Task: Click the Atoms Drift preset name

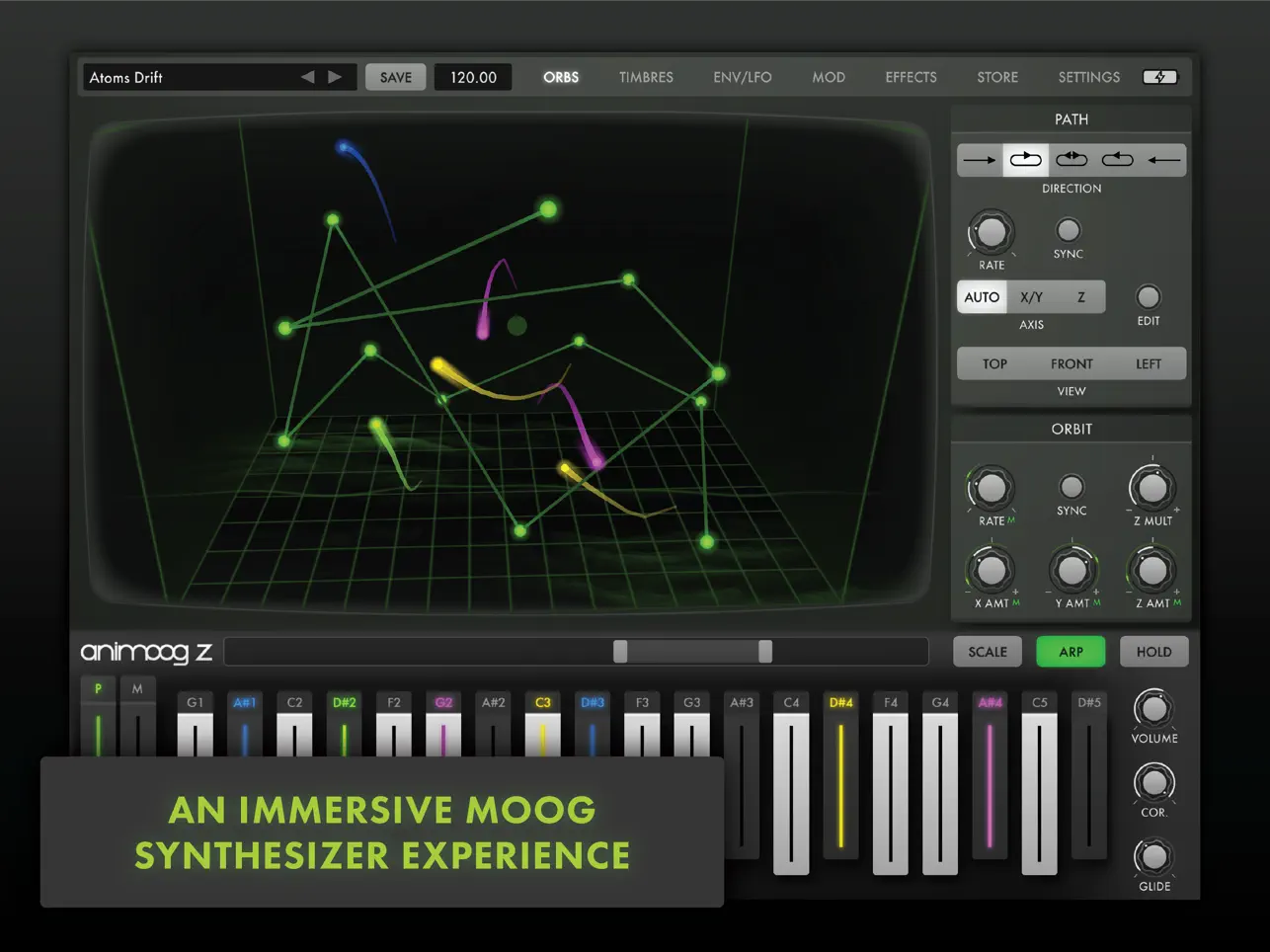Action: [x=126, y=77]
